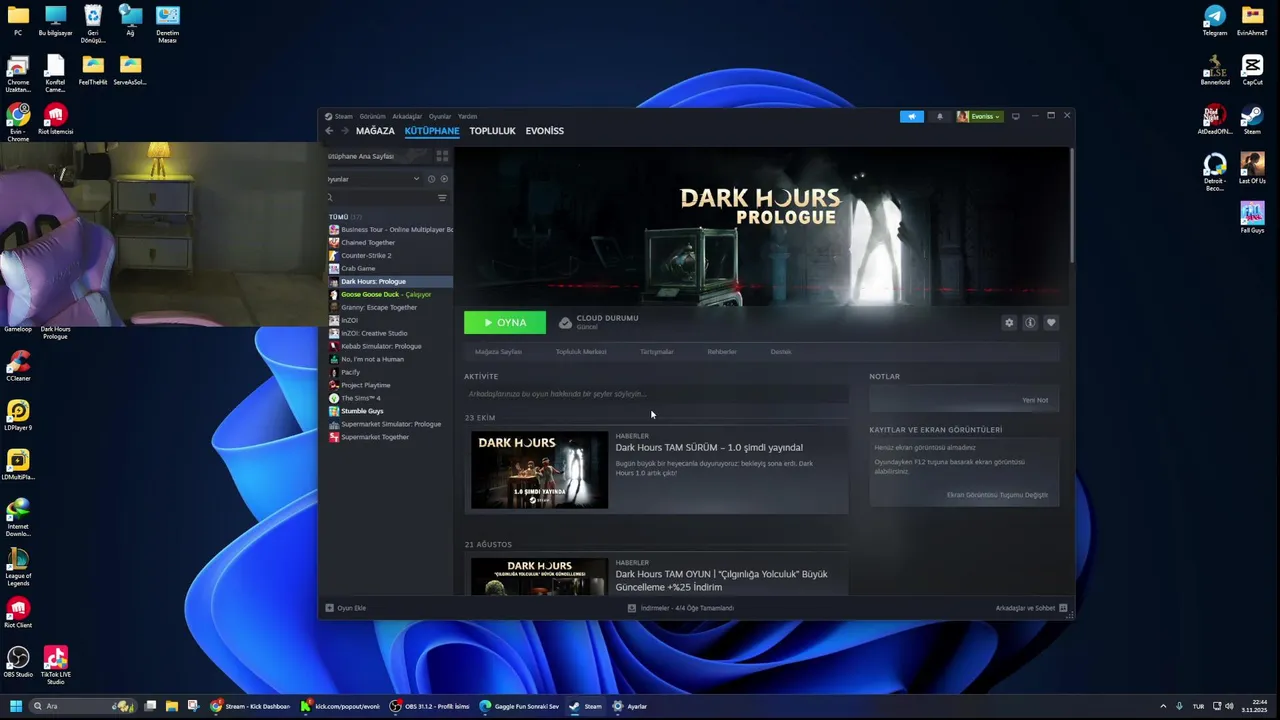
Task: Open the Topluluk Merkezi link
Action: coord(581,352)
